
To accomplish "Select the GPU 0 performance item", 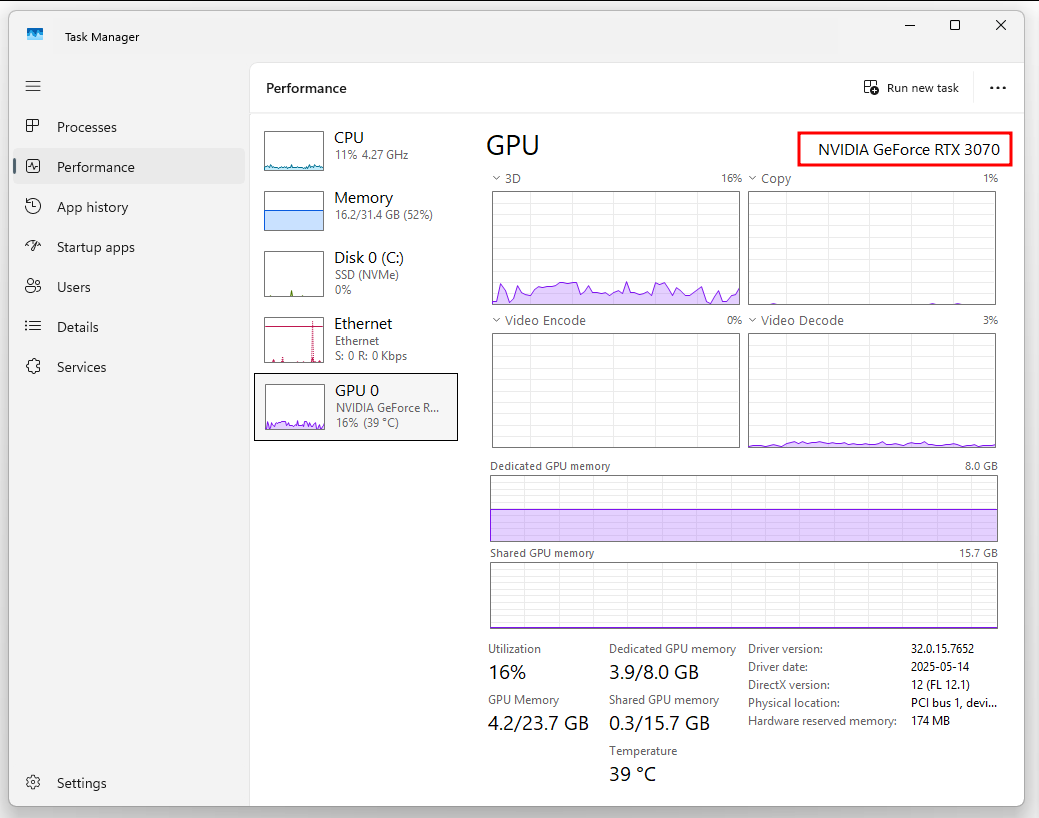I will pos(356,407).
